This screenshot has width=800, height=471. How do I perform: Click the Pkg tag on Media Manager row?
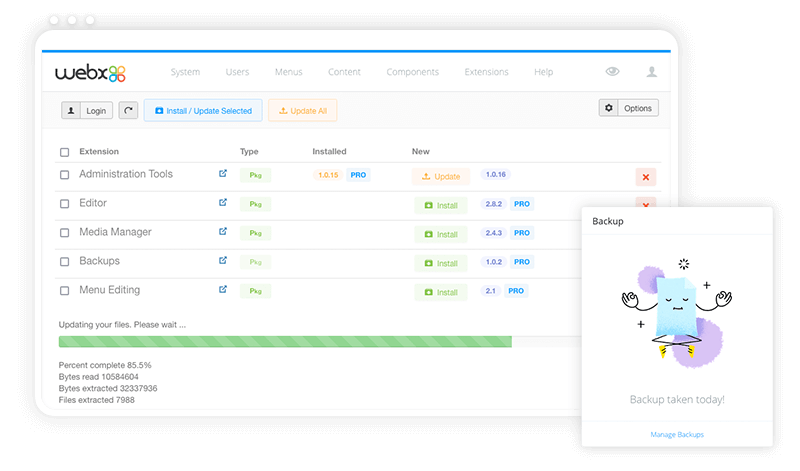click(256, 233)
